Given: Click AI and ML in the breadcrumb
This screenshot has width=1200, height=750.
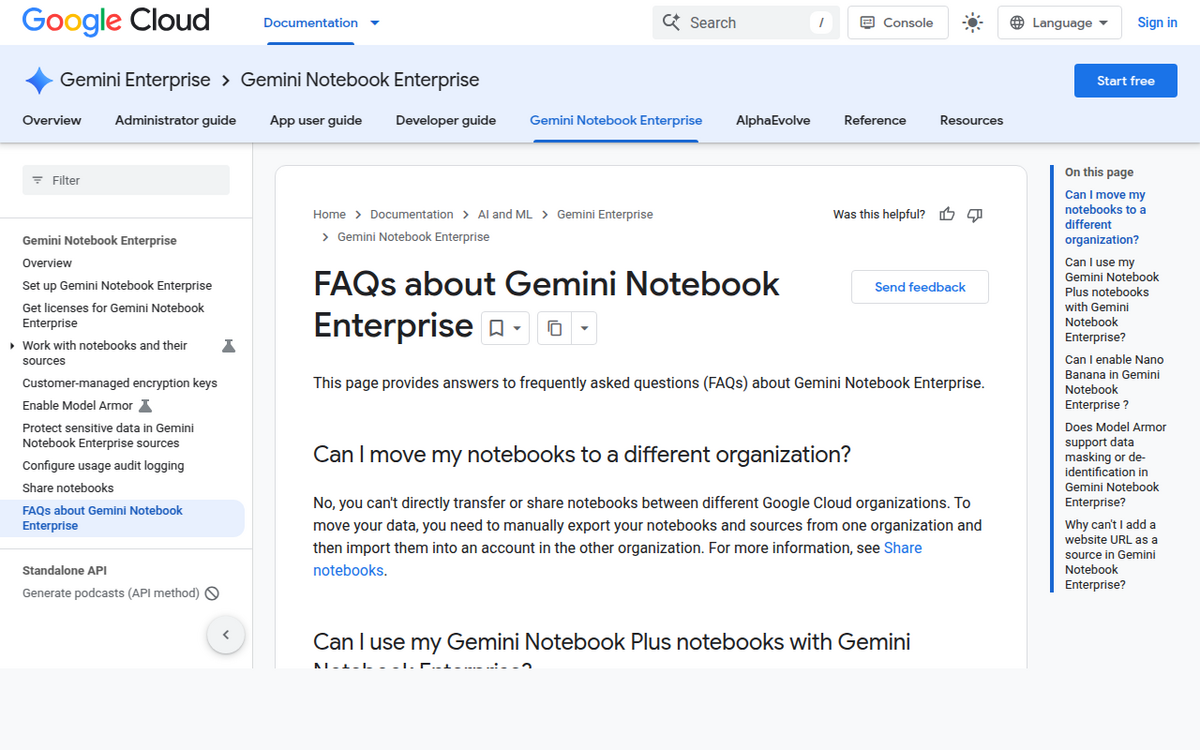Looking at the screenshot, I should [505, 215].
